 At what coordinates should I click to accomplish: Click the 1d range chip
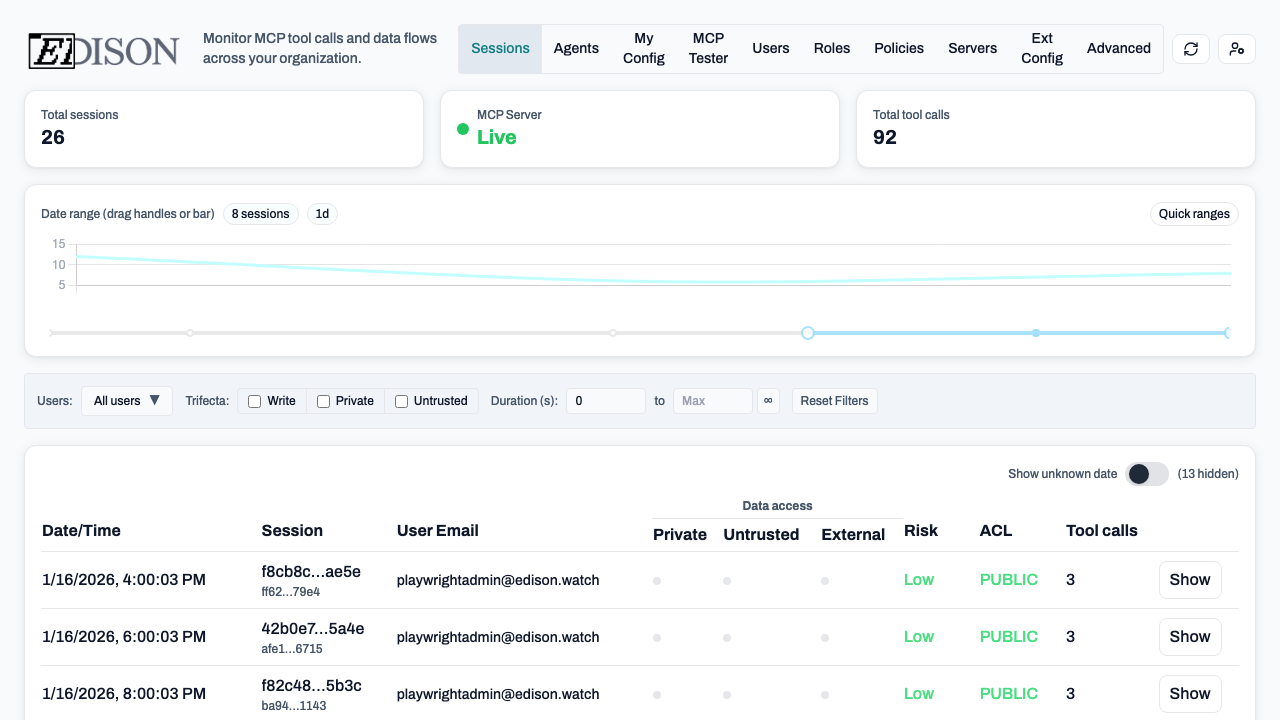(x=322, y=214)
